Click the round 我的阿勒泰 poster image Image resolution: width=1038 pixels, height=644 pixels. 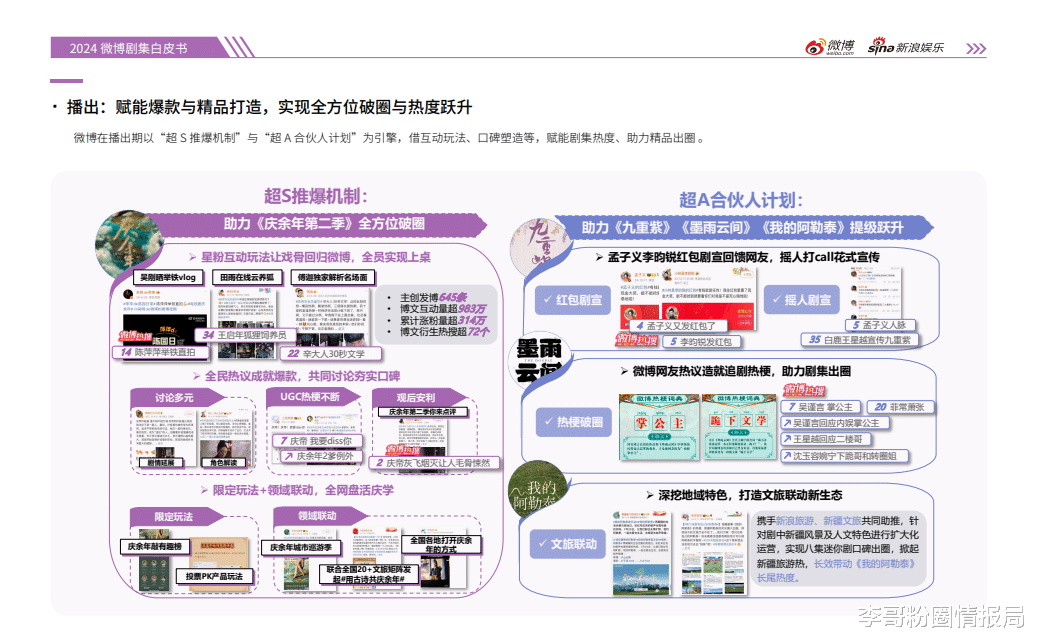coord(538,490)
